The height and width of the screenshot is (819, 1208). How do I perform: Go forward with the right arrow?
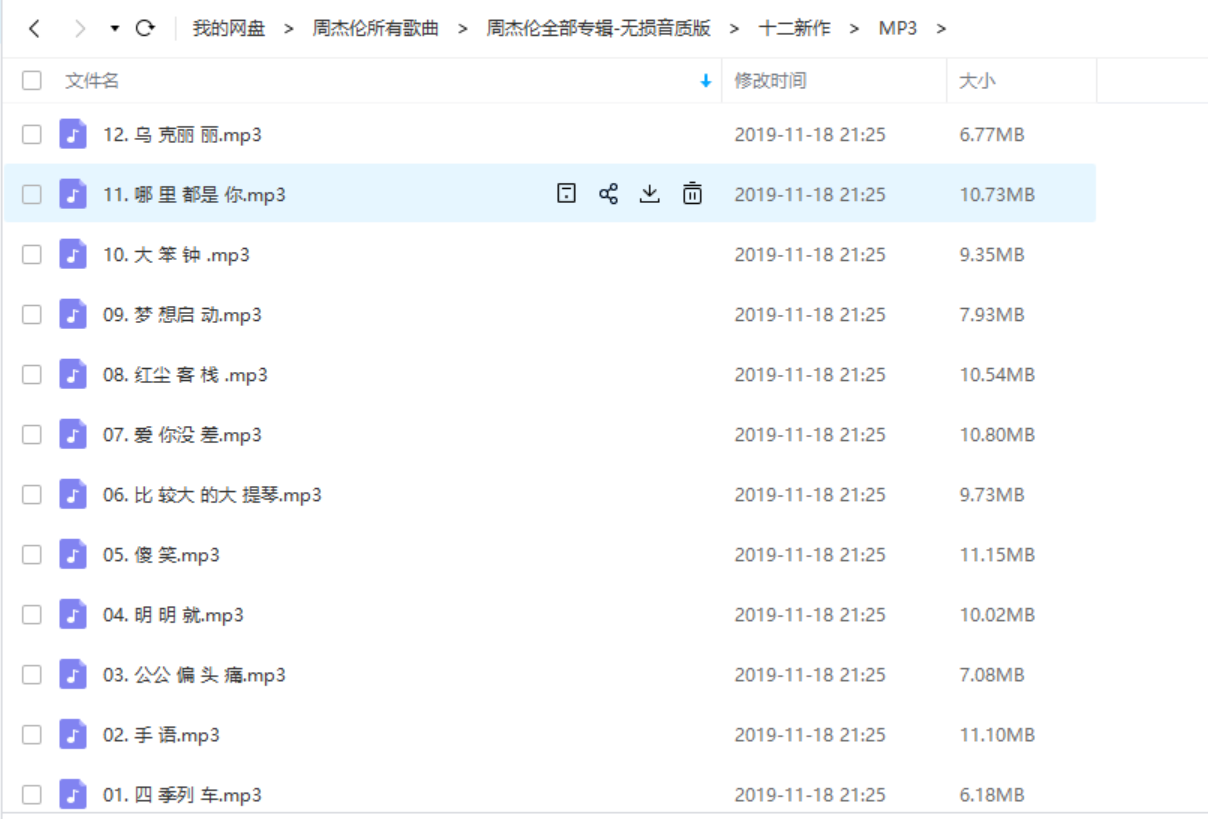pos(80,29)
